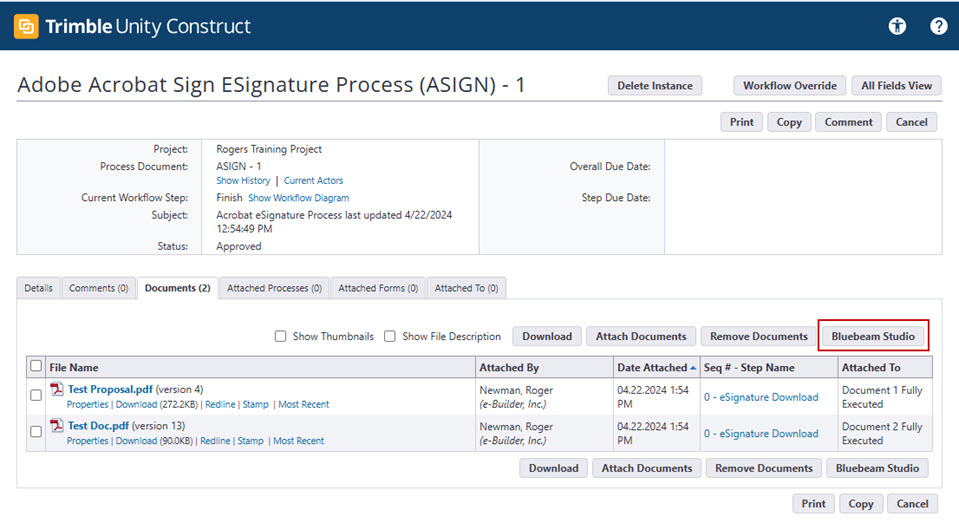Click the bottom Cancel button
Image resolution: width=959 pixels, height=530 pixels.
(x=912, y=504)
